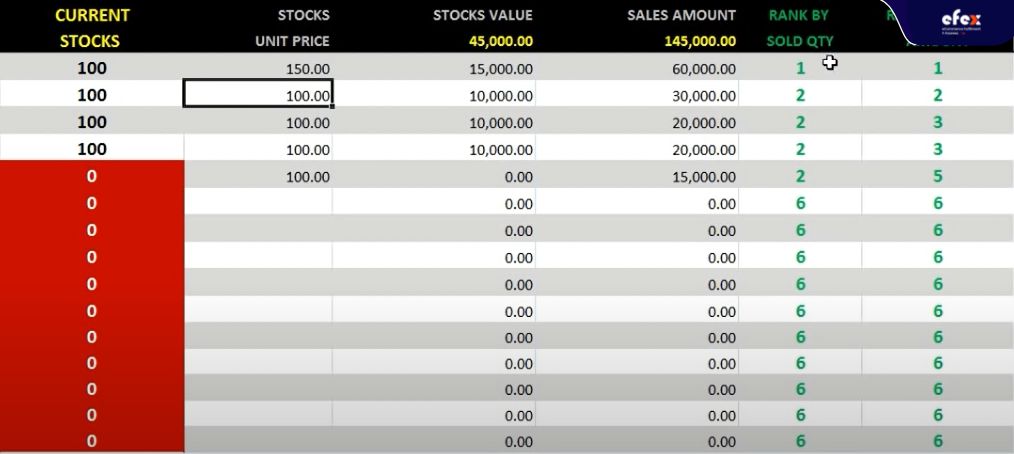The height and width of the screenshot is (454, 1014).
Task: Select the sales amount cell 60,000.00
Action: point(637,69)
